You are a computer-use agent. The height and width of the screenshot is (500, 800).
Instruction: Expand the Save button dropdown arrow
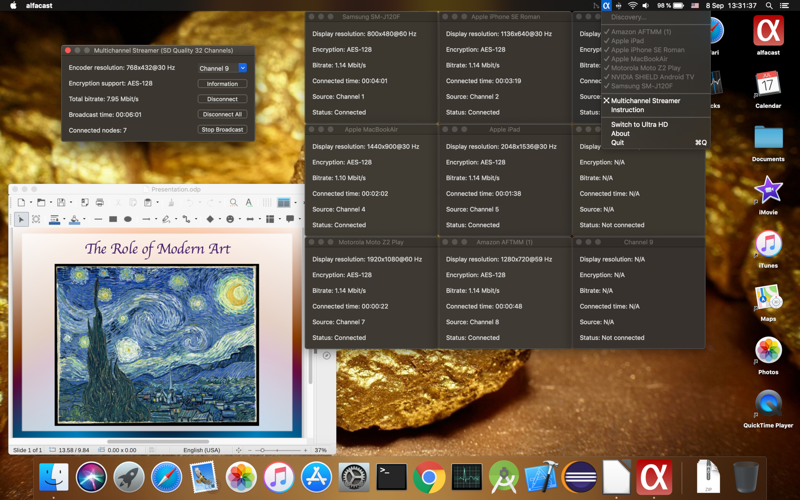tap(71, 202)
